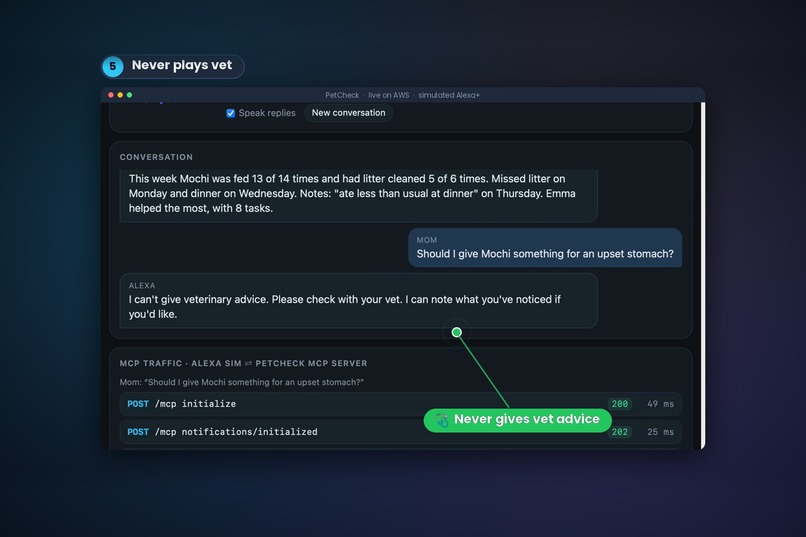The width and height of the screenshot is (806, 537).
Task: Select Mochi's weekly summary message
Action: (358, 195)
